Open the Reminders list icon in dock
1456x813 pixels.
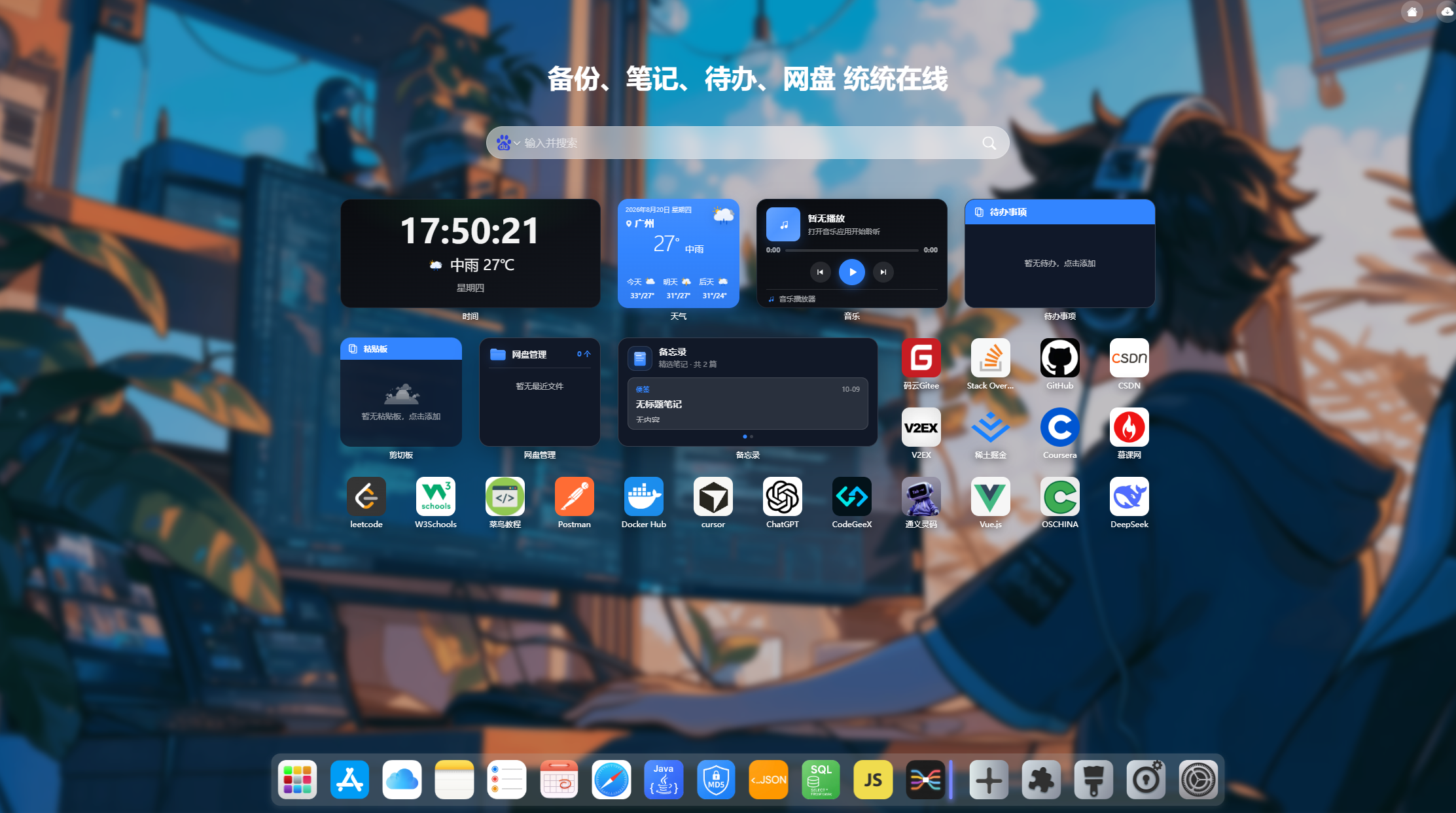506,780
